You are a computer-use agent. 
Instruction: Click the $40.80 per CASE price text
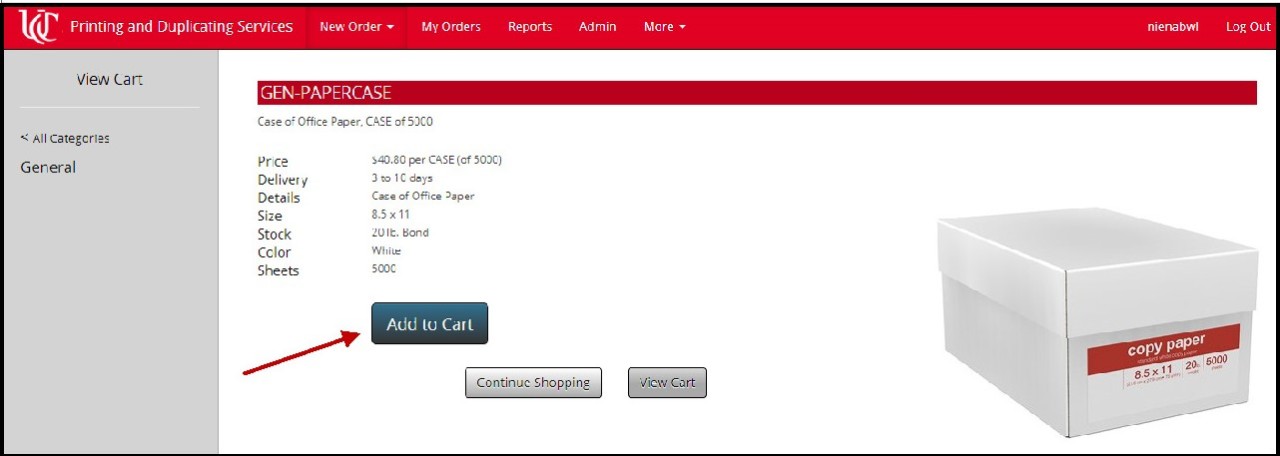[x=436, y=160]
